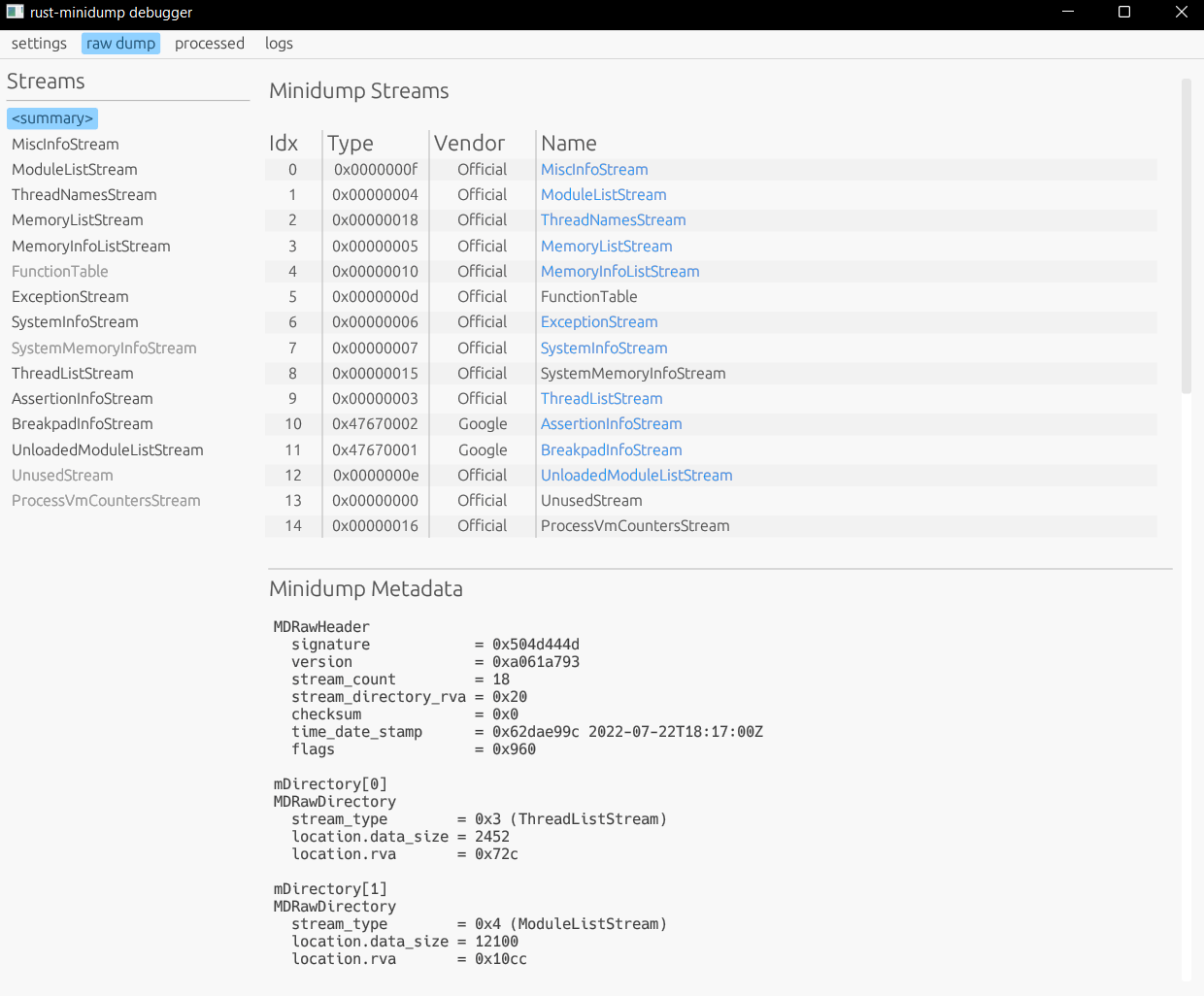The height and width of the screenshot is (996, 1204).
Task: Select the raw dump tab
Action: pyautogui.click(x=120, y=44)
